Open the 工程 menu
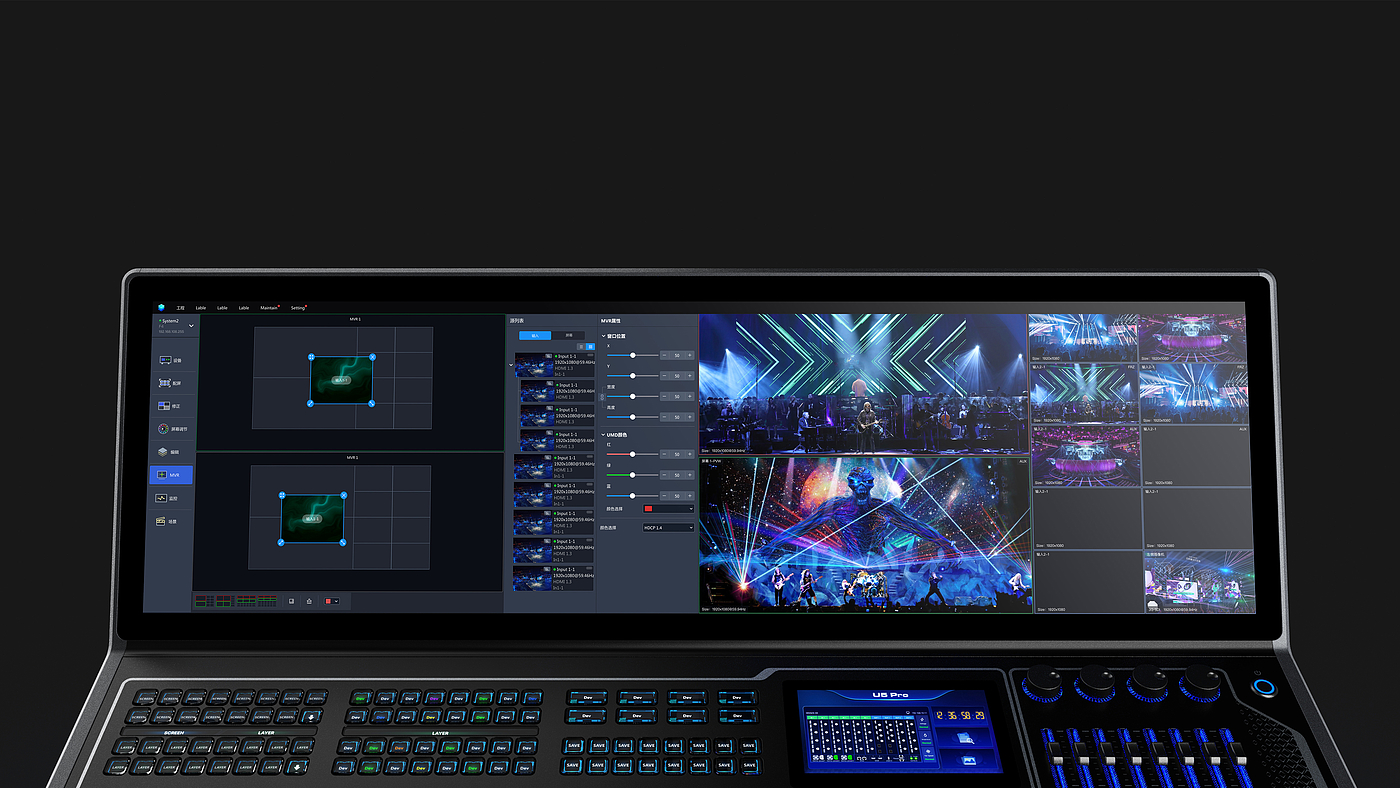Image resolution: width=1400 pixels, height=788 pixels. 181,308
